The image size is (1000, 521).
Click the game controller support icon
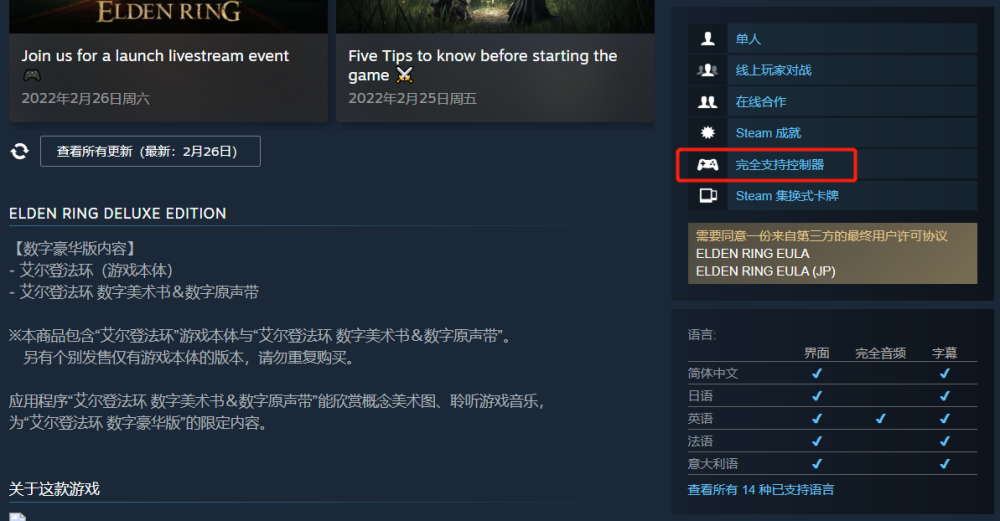(707, 165)
